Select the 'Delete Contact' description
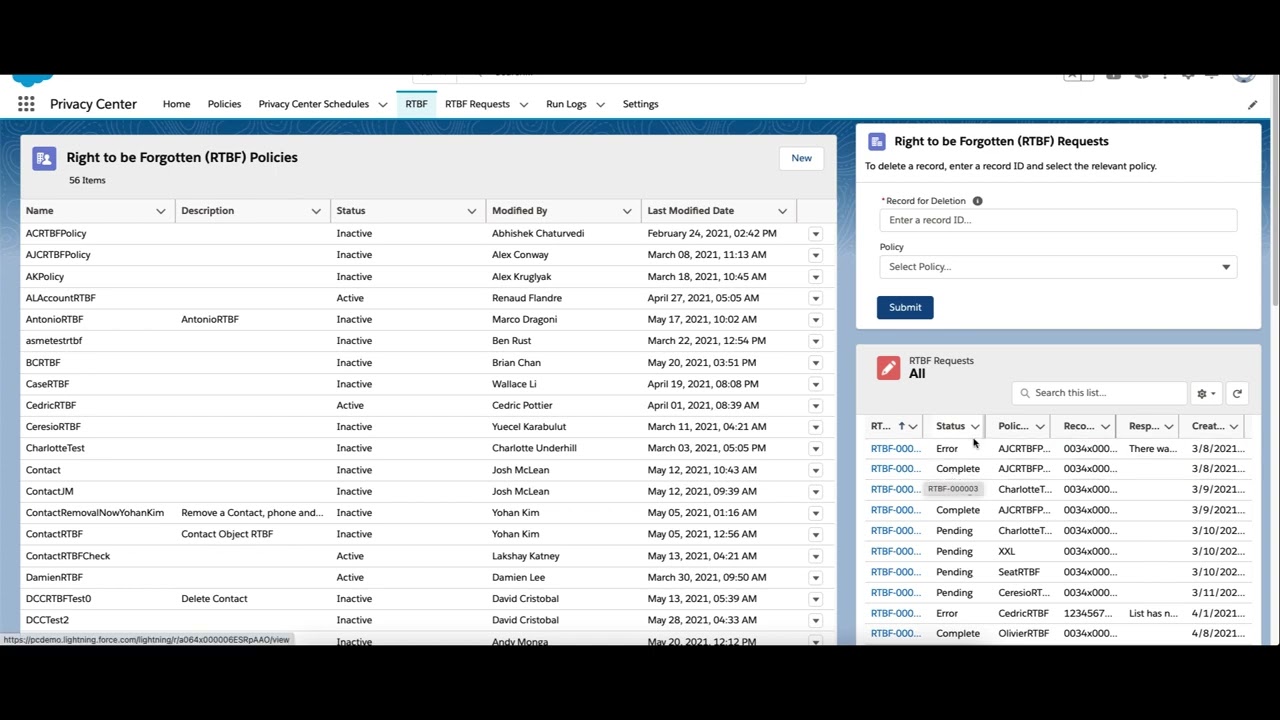 [214, 599]
